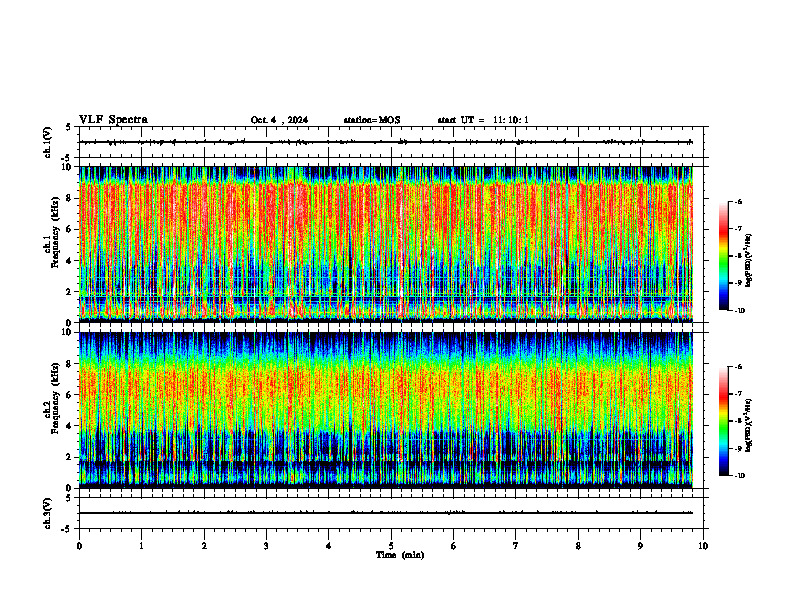The image size is (792, 612).
Task: Click time axis tick label "2"
Action: tap(204, 546)
